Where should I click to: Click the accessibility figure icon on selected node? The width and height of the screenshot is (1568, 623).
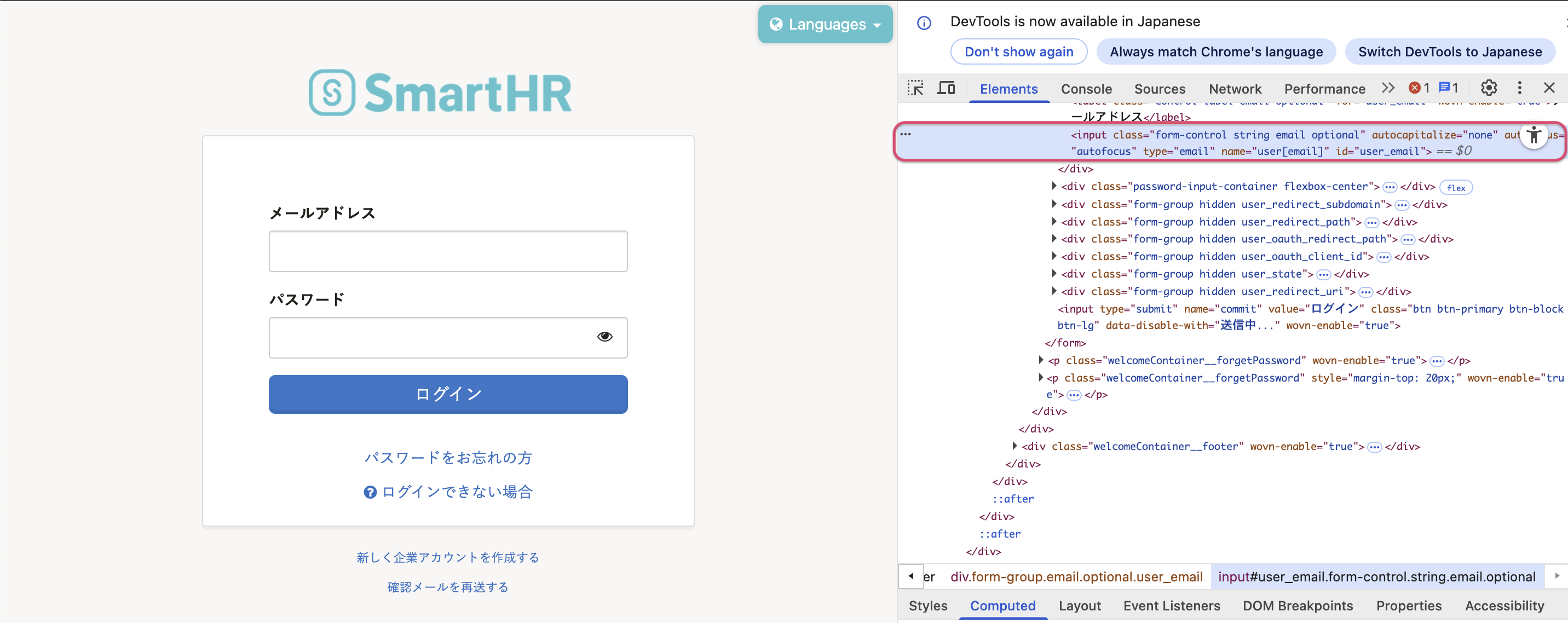1534,135
